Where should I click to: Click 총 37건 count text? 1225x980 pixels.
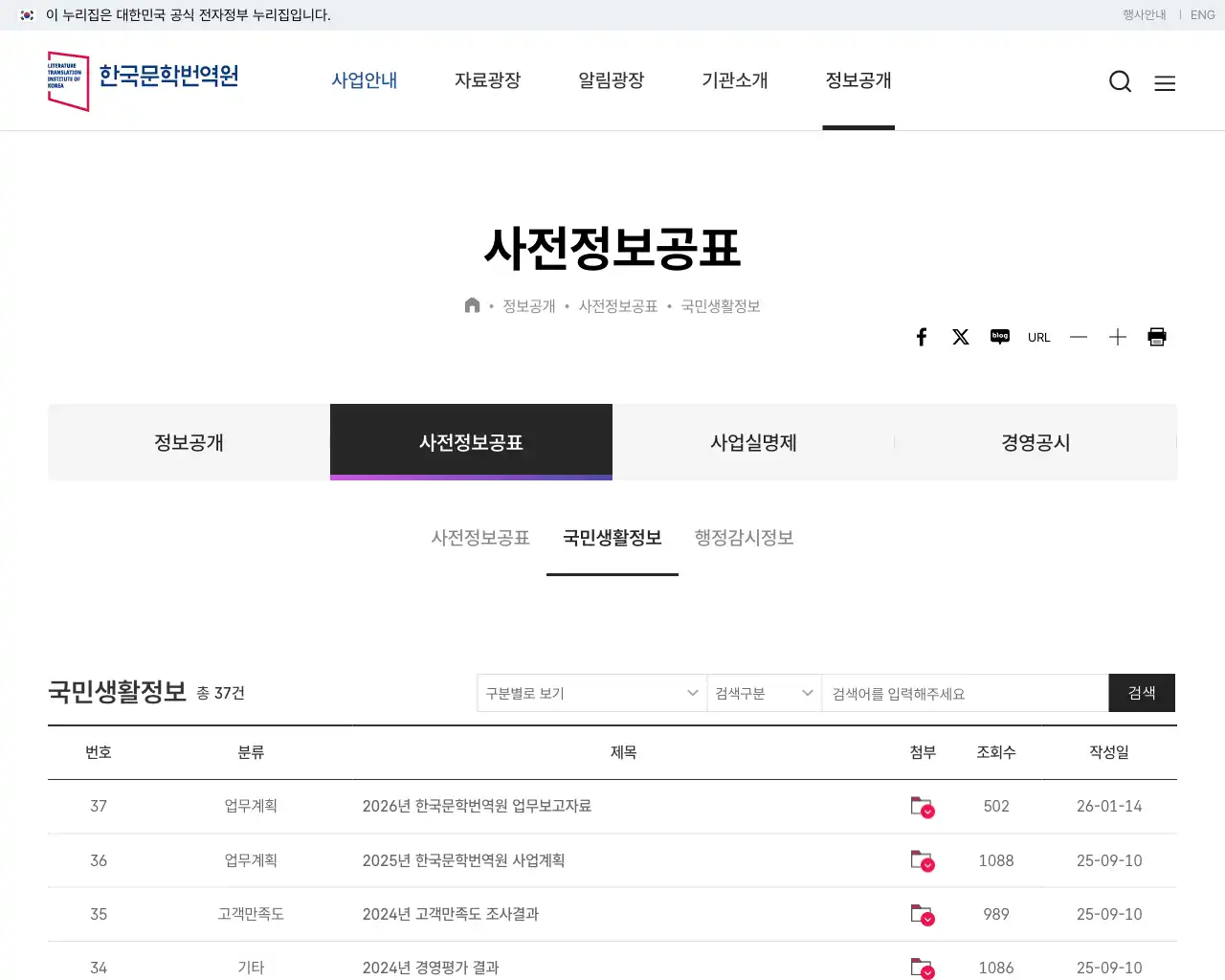point(221,693)
